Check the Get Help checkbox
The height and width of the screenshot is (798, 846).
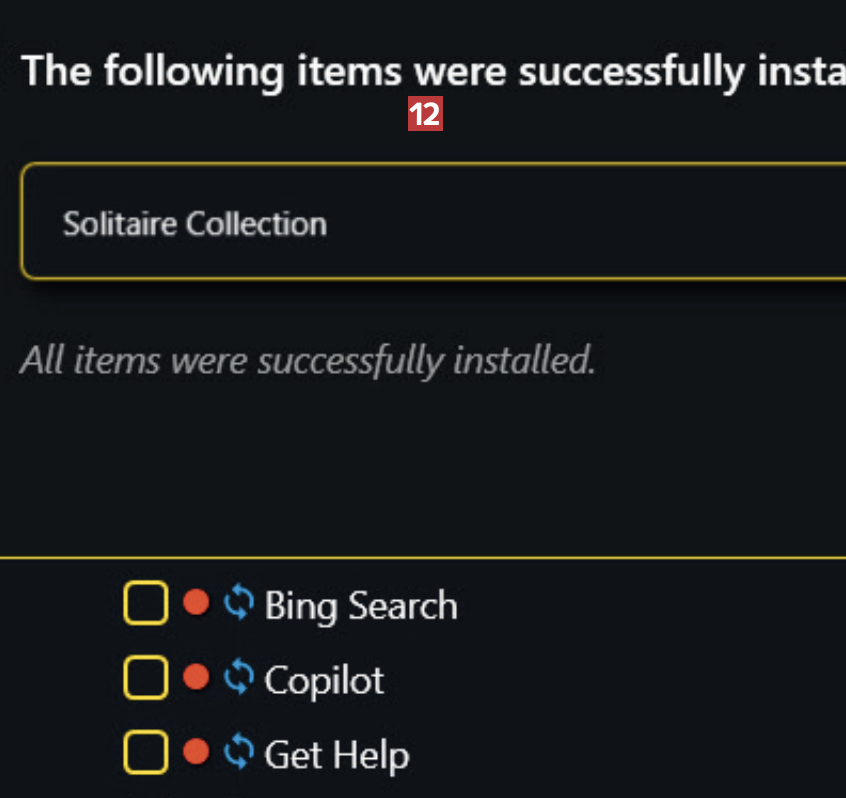click(x=145, y=753)
